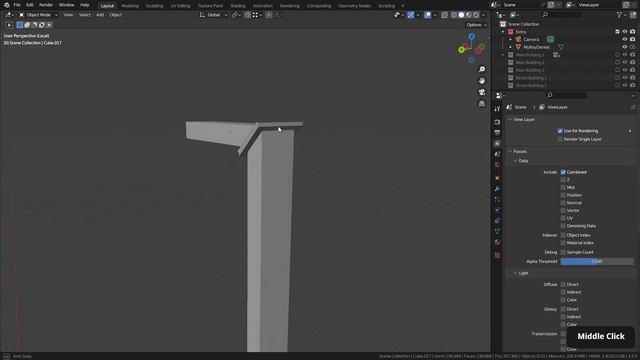Uncheck the Combined pass
Viewport: 640px width, 360px height.
coord(563,172)
